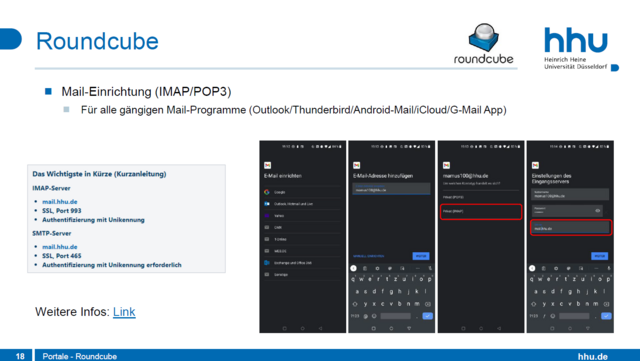
Task: Tap keyboard checkmark key on Eingangsserver screen
Action: click(606, 316)
